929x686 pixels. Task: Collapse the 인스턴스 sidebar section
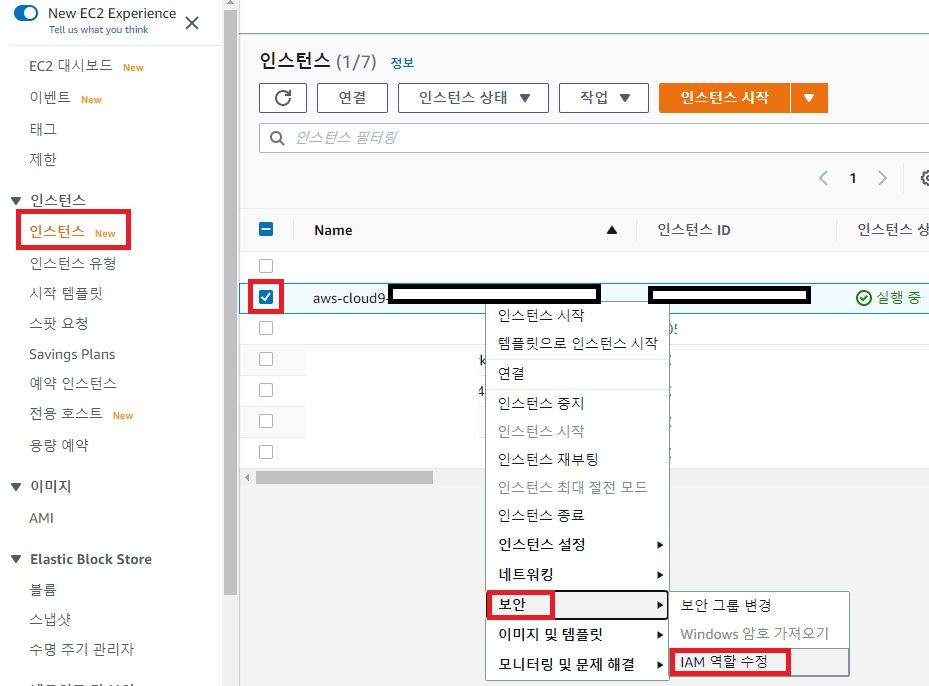[16, 201]
